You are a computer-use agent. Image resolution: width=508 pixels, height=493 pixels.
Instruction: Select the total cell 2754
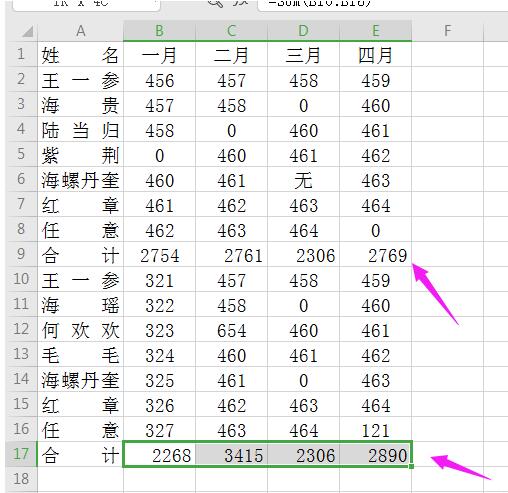coord(159,254)
